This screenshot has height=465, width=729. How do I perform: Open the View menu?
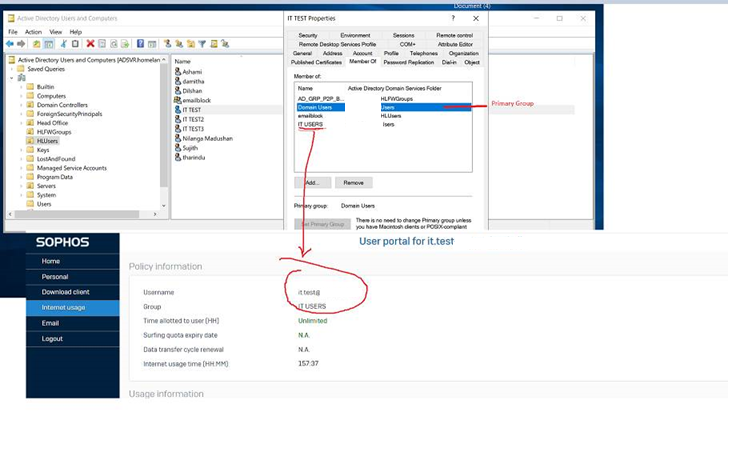(x=56, y=32)
